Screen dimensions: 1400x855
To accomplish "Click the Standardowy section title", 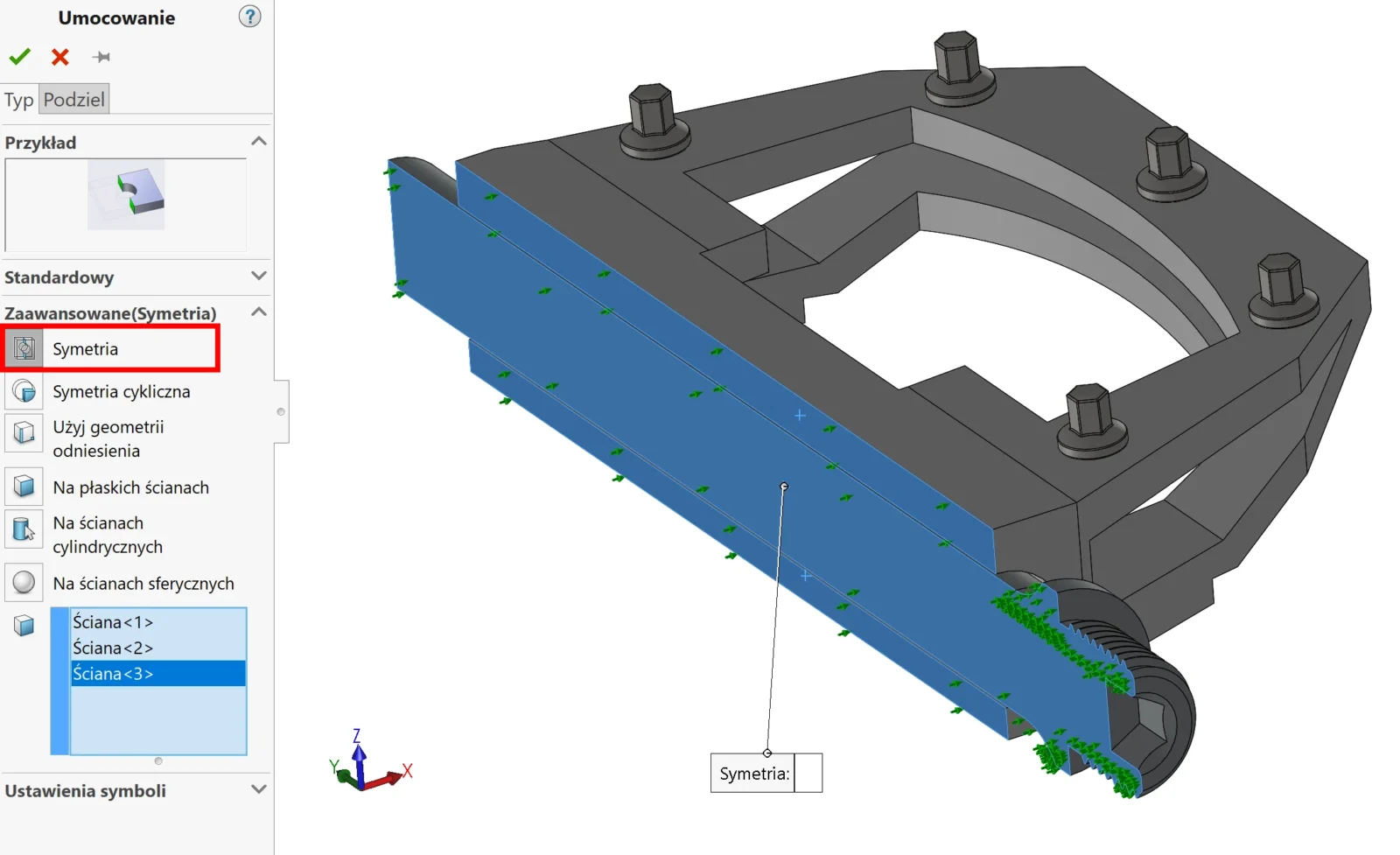I will tap(59, 277).
